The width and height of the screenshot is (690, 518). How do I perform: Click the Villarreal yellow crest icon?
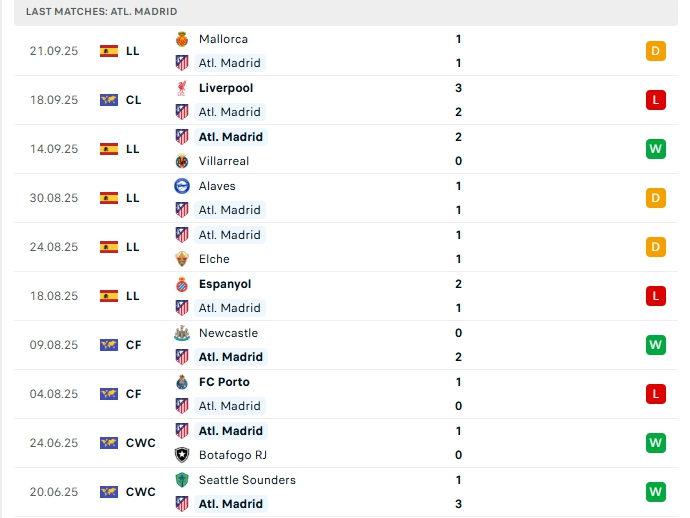tap(182, 161)
